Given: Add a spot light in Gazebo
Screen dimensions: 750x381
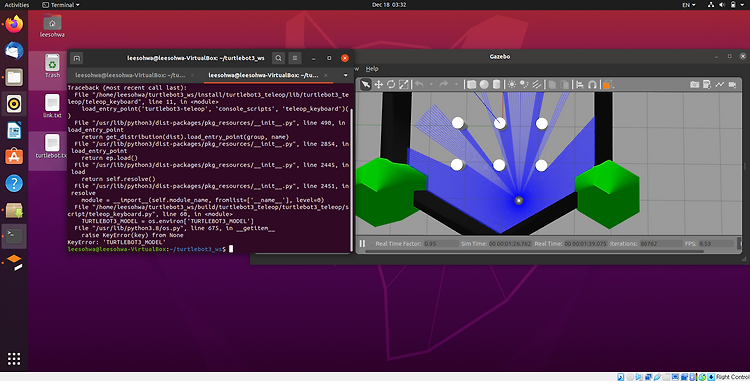Looking at the screenshot, I should (524, 85).
